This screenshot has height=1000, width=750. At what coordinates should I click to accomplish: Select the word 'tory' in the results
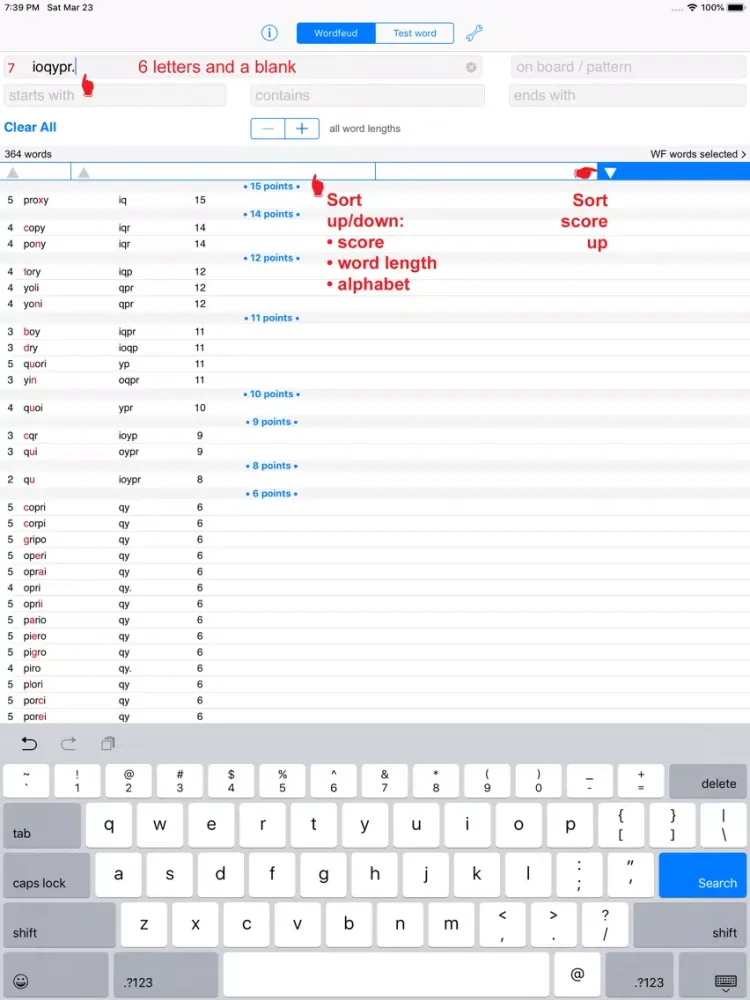(x=32, y=272)
